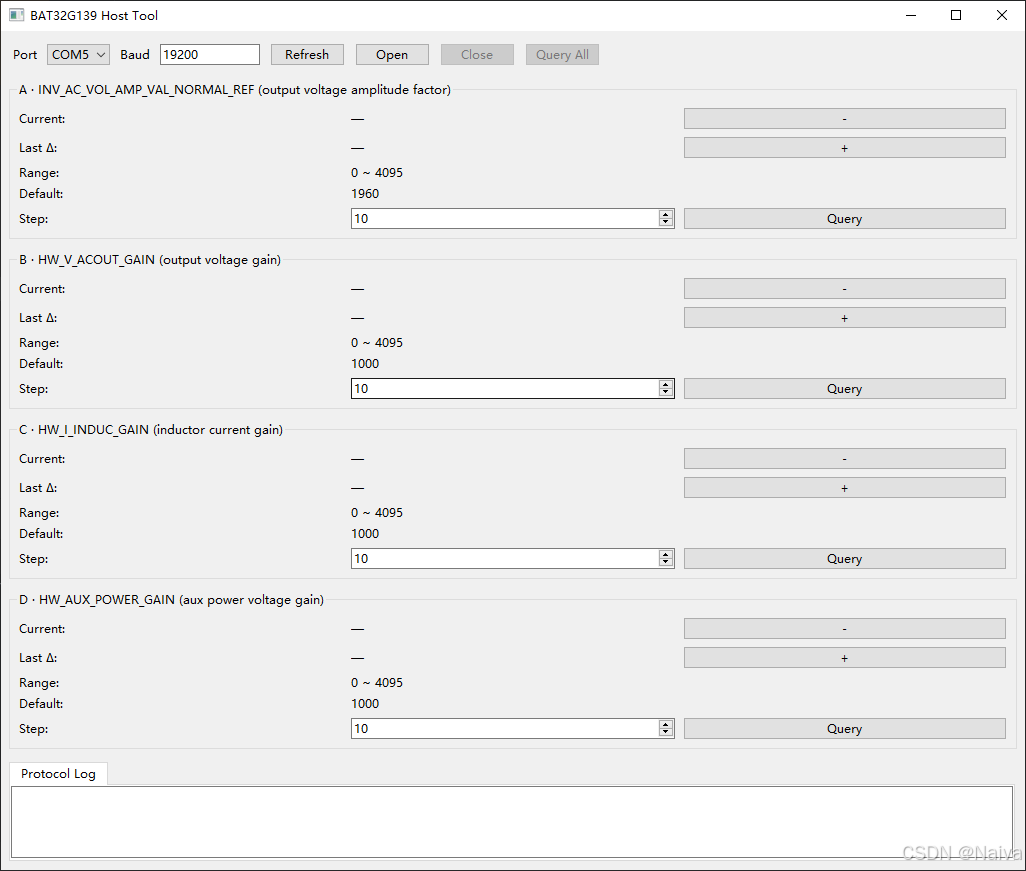Open the COM5 port dropdown

(x=78, y=55)
